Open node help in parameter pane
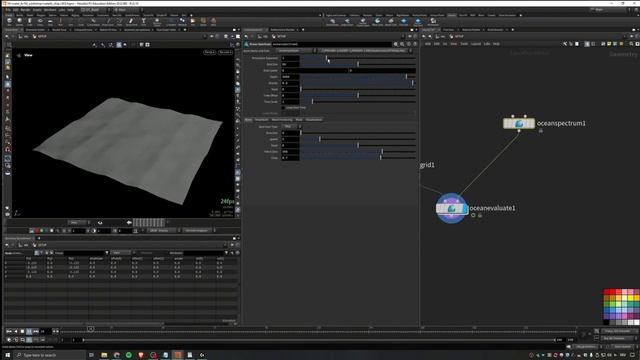Screen dimensions: 640x360 click(x=415, y=44)
